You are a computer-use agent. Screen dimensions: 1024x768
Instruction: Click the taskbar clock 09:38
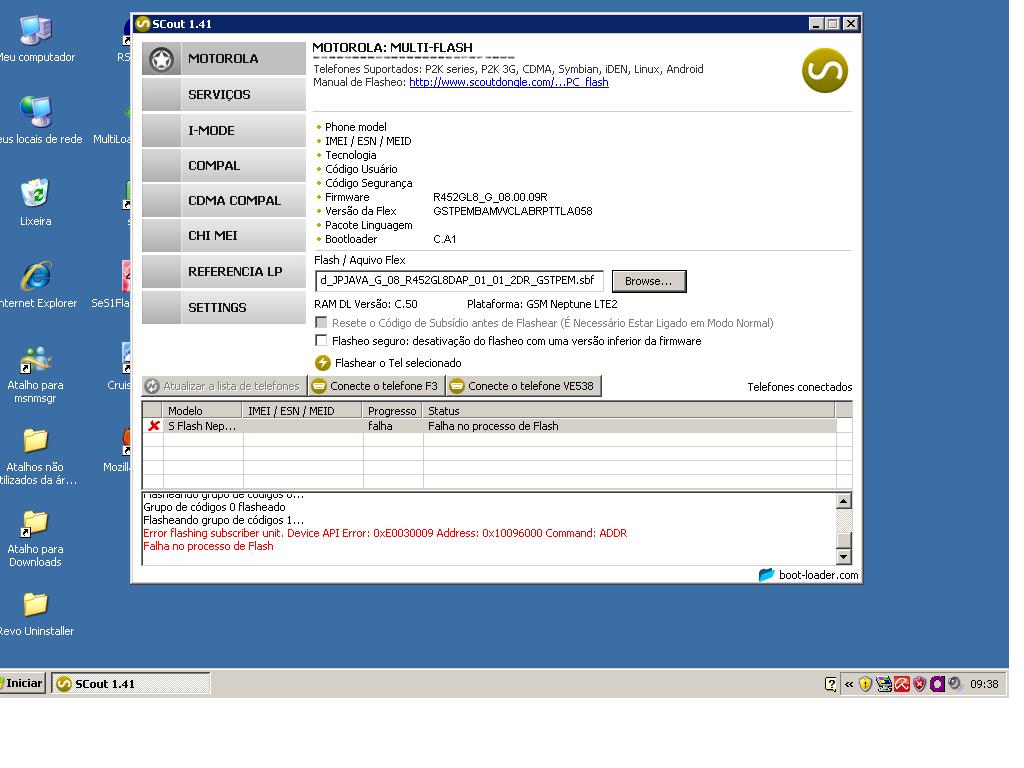pyautogui.click(x=984, y=684)
